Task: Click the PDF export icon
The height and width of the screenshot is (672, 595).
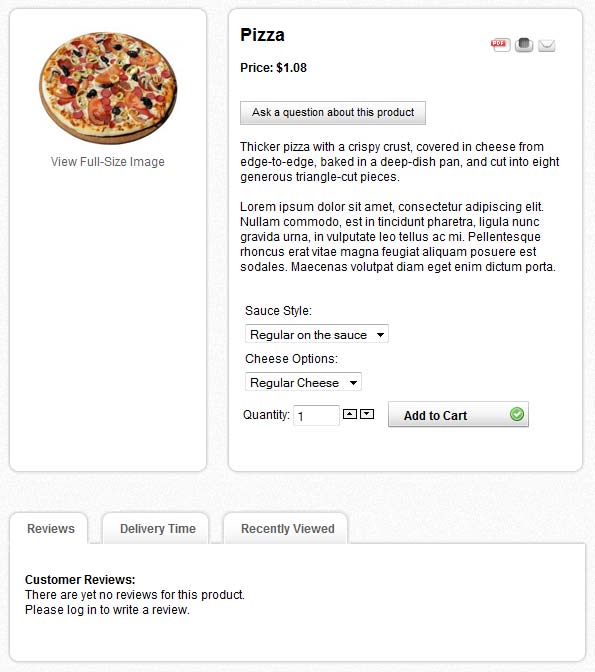Action: [501, 45]
